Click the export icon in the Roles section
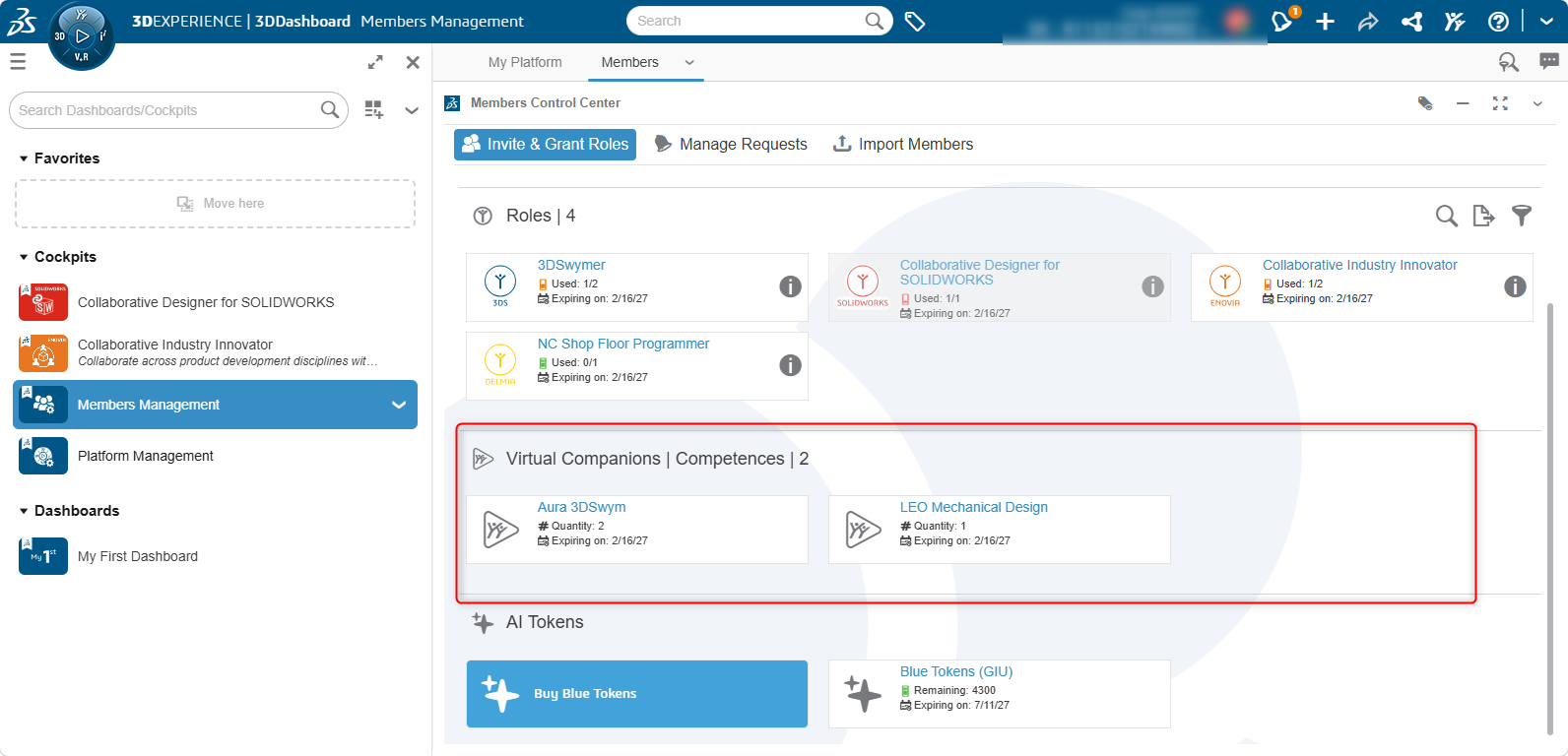 pyautogui.click(x=1483, y=216)
